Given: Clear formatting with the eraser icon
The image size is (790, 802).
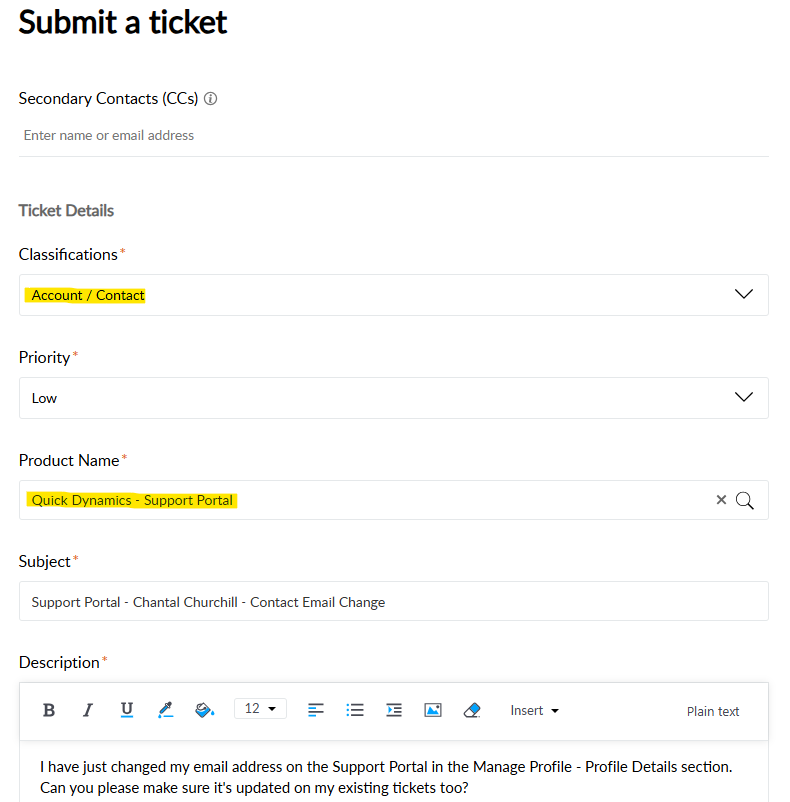Looking at the screenshot, I should pyautogui.click(x=473, y=710).
